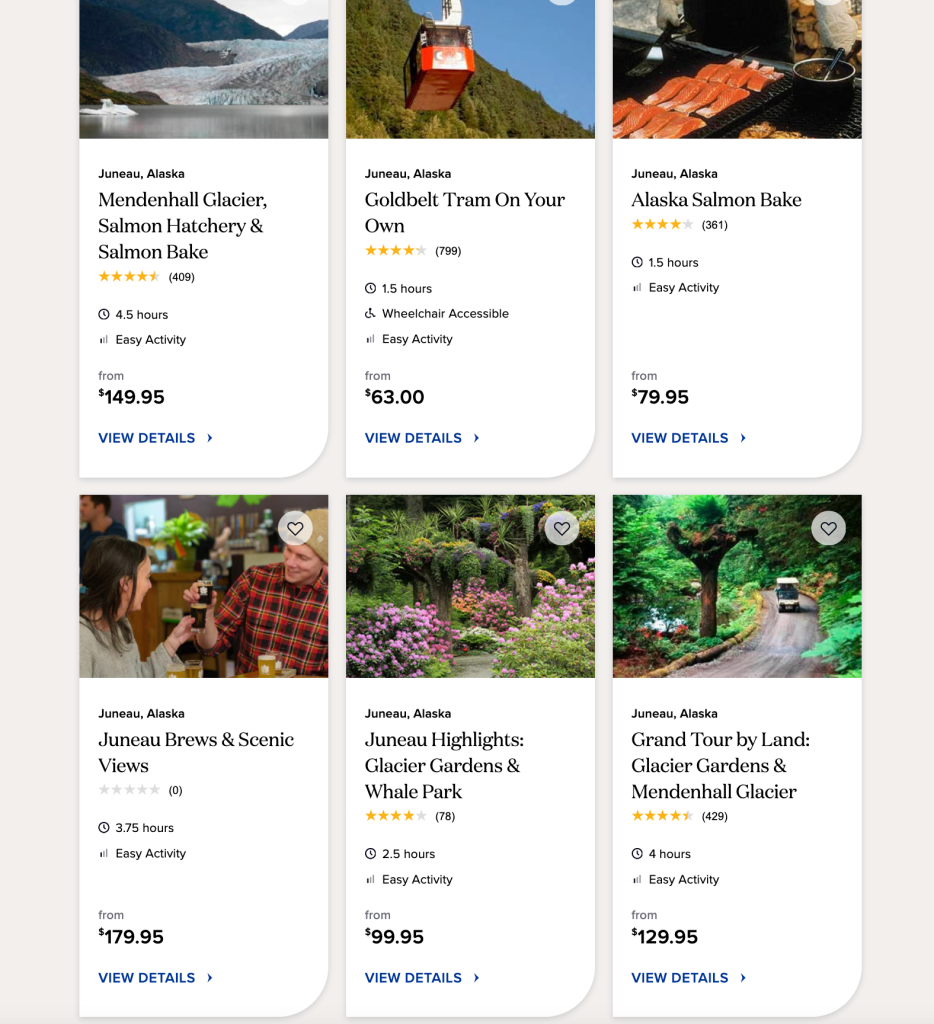Click empty star rating for Juneau Brews

point(128,790)
